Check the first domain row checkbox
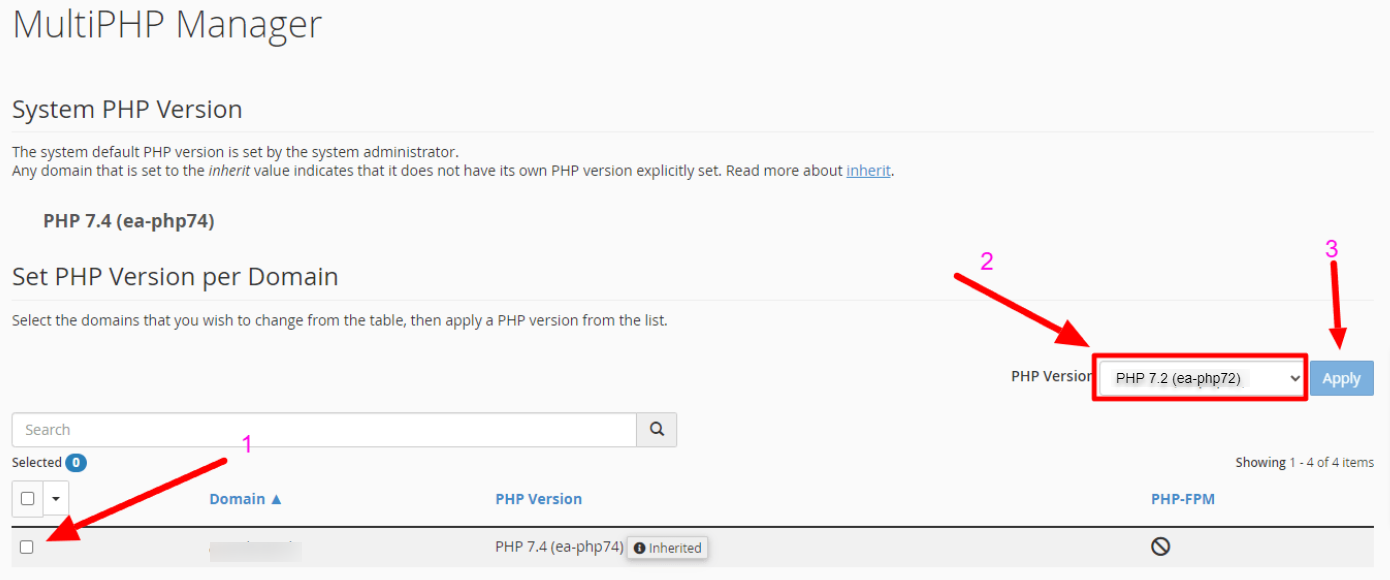This screenshot has width=1390, height=580. (27, 547)
